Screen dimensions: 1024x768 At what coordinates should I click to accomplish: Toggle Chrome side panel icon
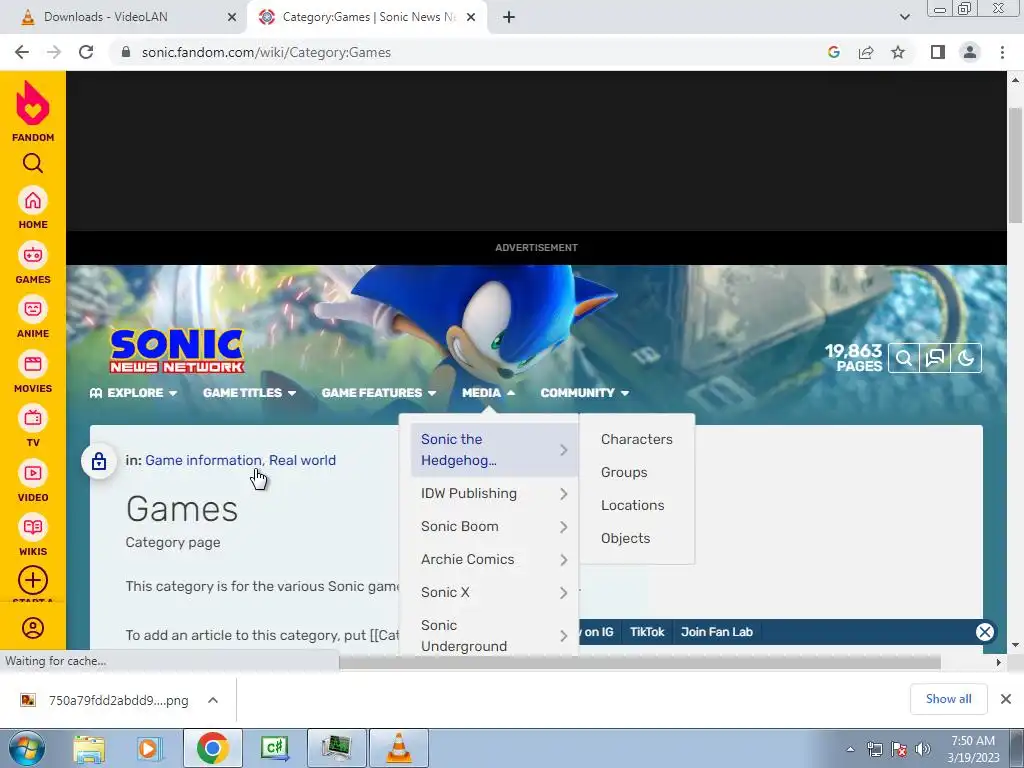(938, 52)
